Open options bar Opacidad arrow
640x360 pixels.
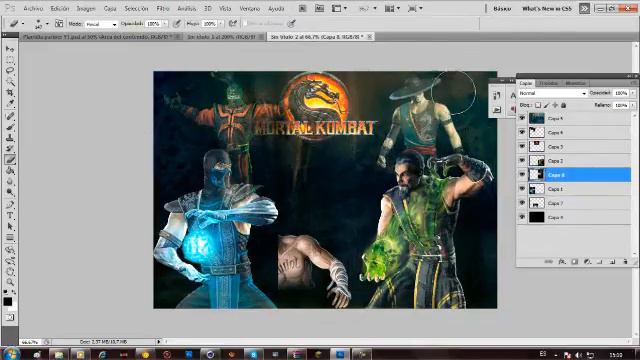[x=165, y=24]
